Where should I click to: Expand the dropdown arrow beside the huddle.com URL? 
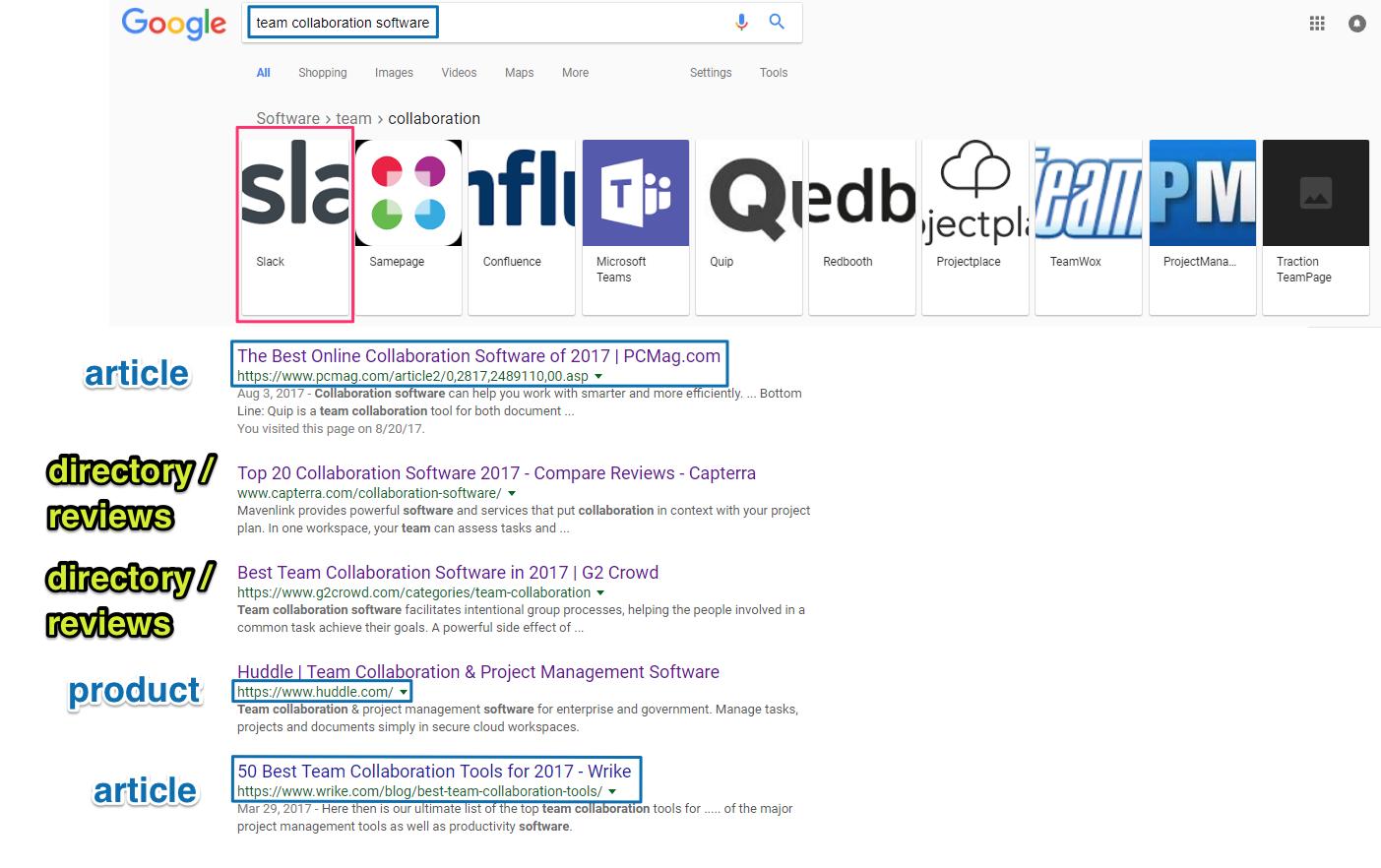click(x=403, y=693)
